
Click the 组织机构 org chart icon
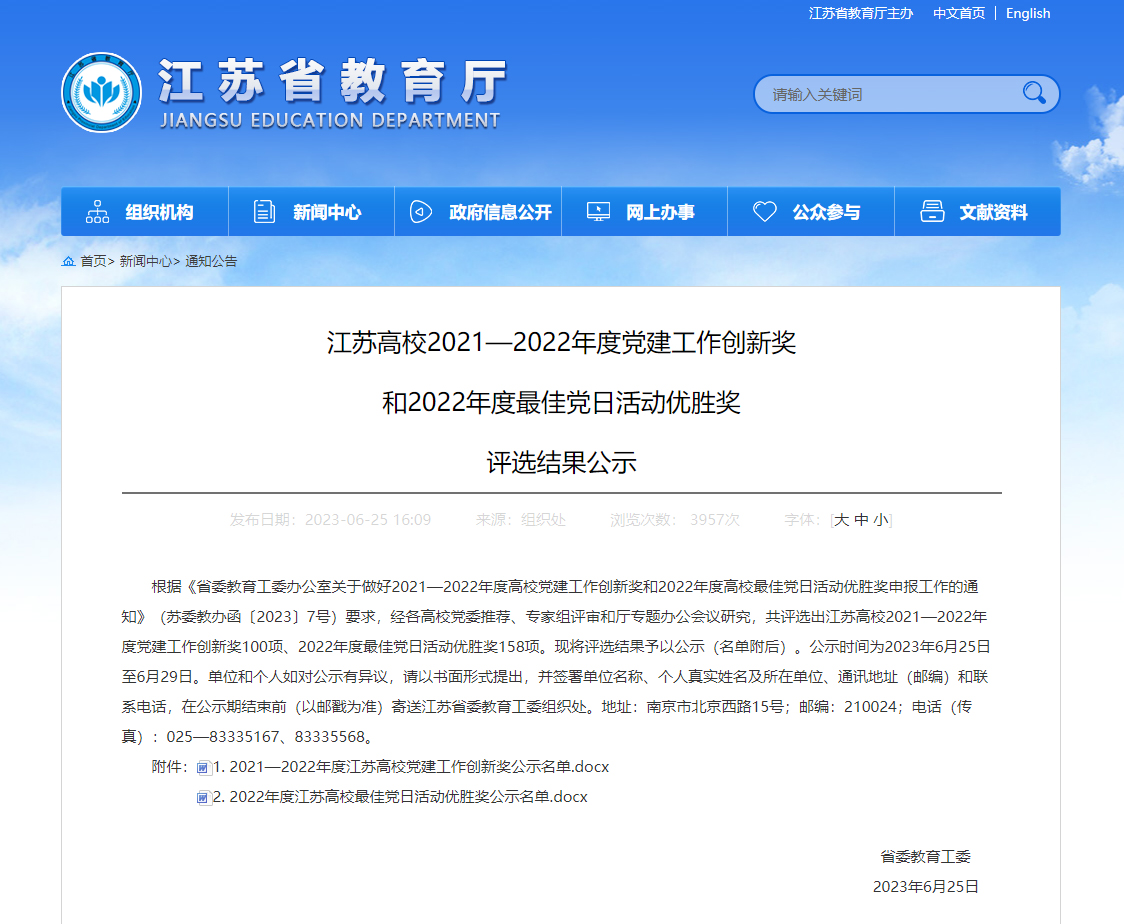click(x=98, y=212)
